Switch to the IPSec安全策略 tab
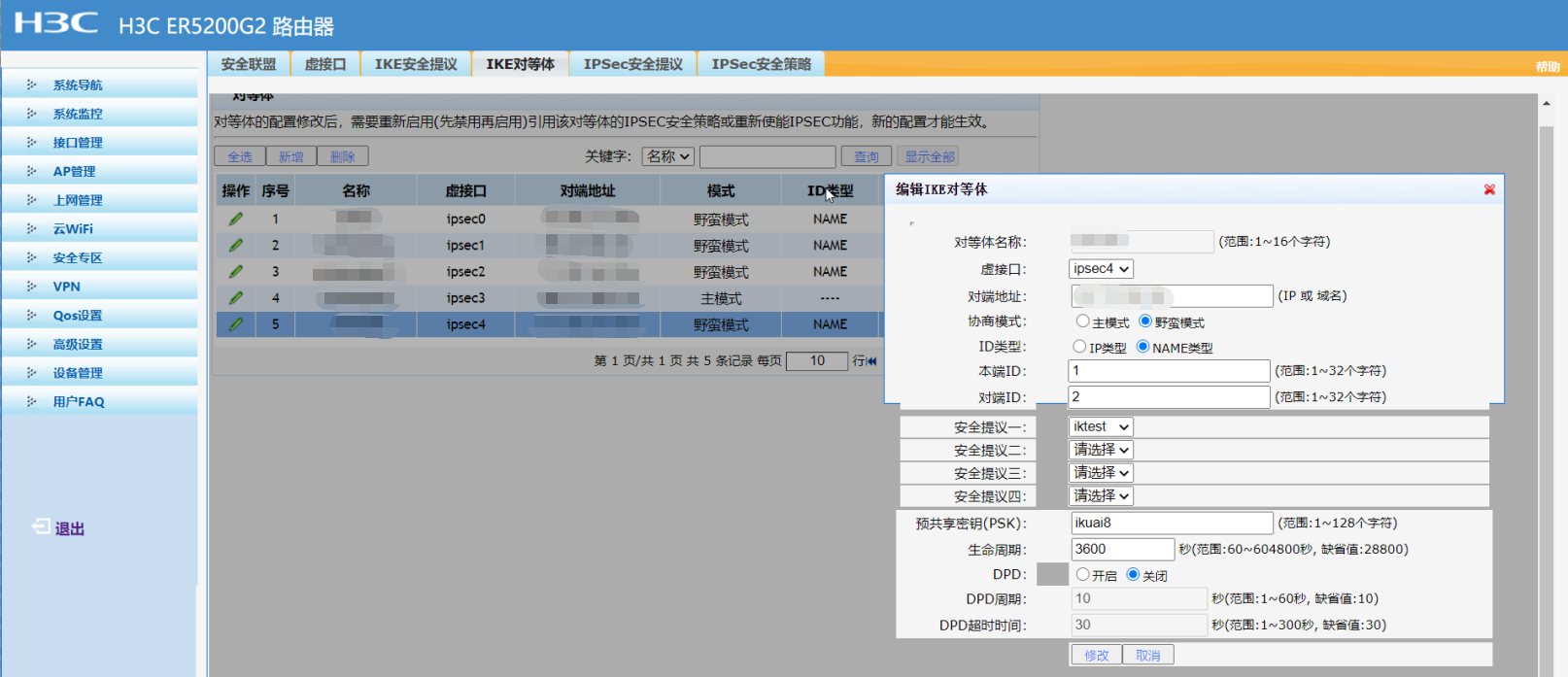The width and height of the screenshot is (1568, 677). [x=762, y=64]
